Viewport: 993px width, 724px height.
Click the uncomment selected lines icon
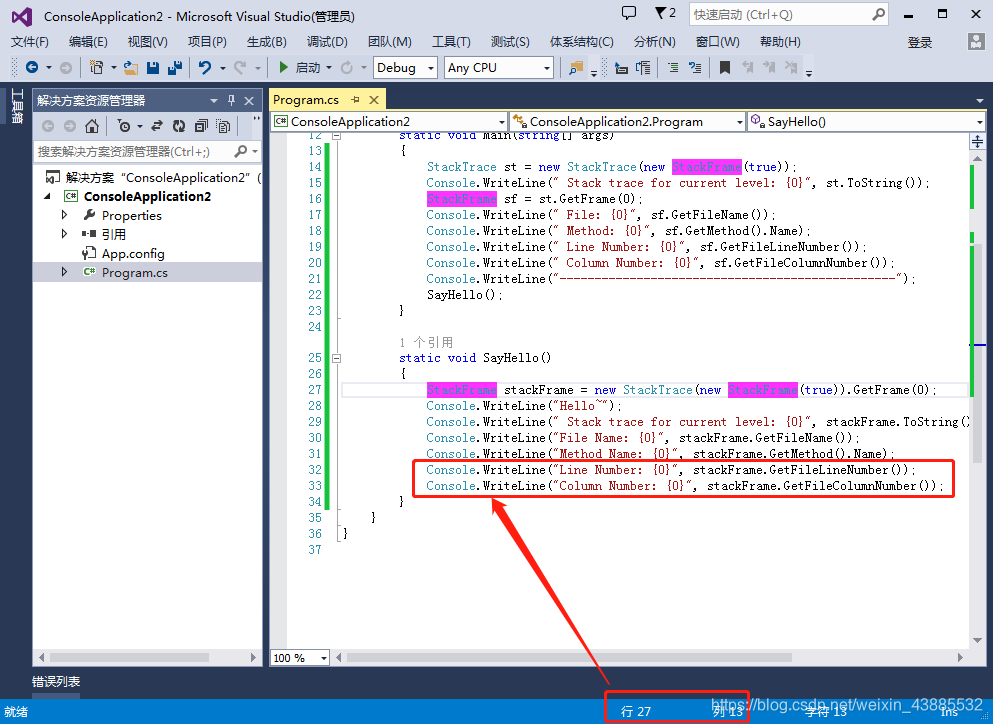pos(695,67)
